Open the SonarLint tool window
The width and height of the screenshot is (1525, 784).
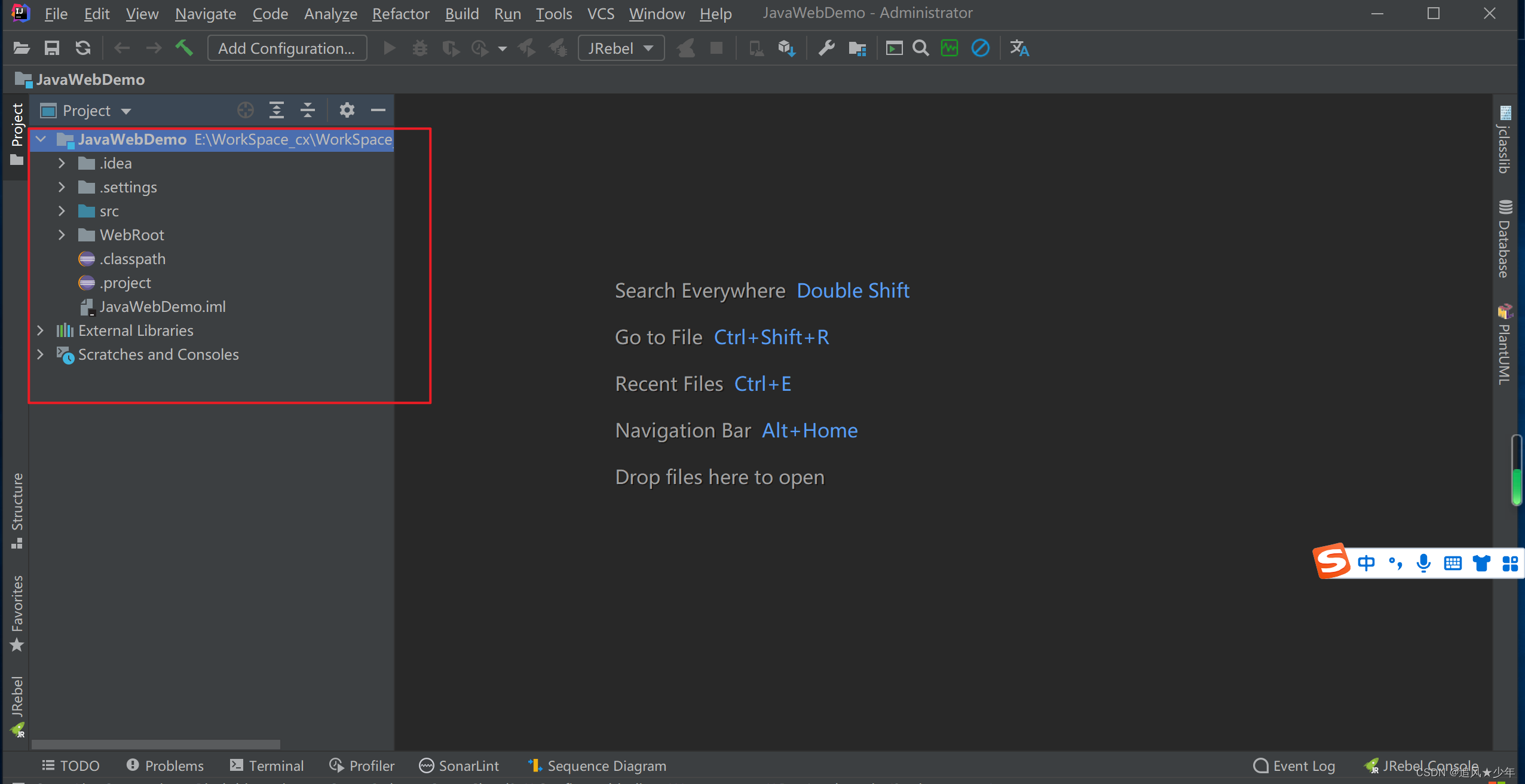[459, 765]
